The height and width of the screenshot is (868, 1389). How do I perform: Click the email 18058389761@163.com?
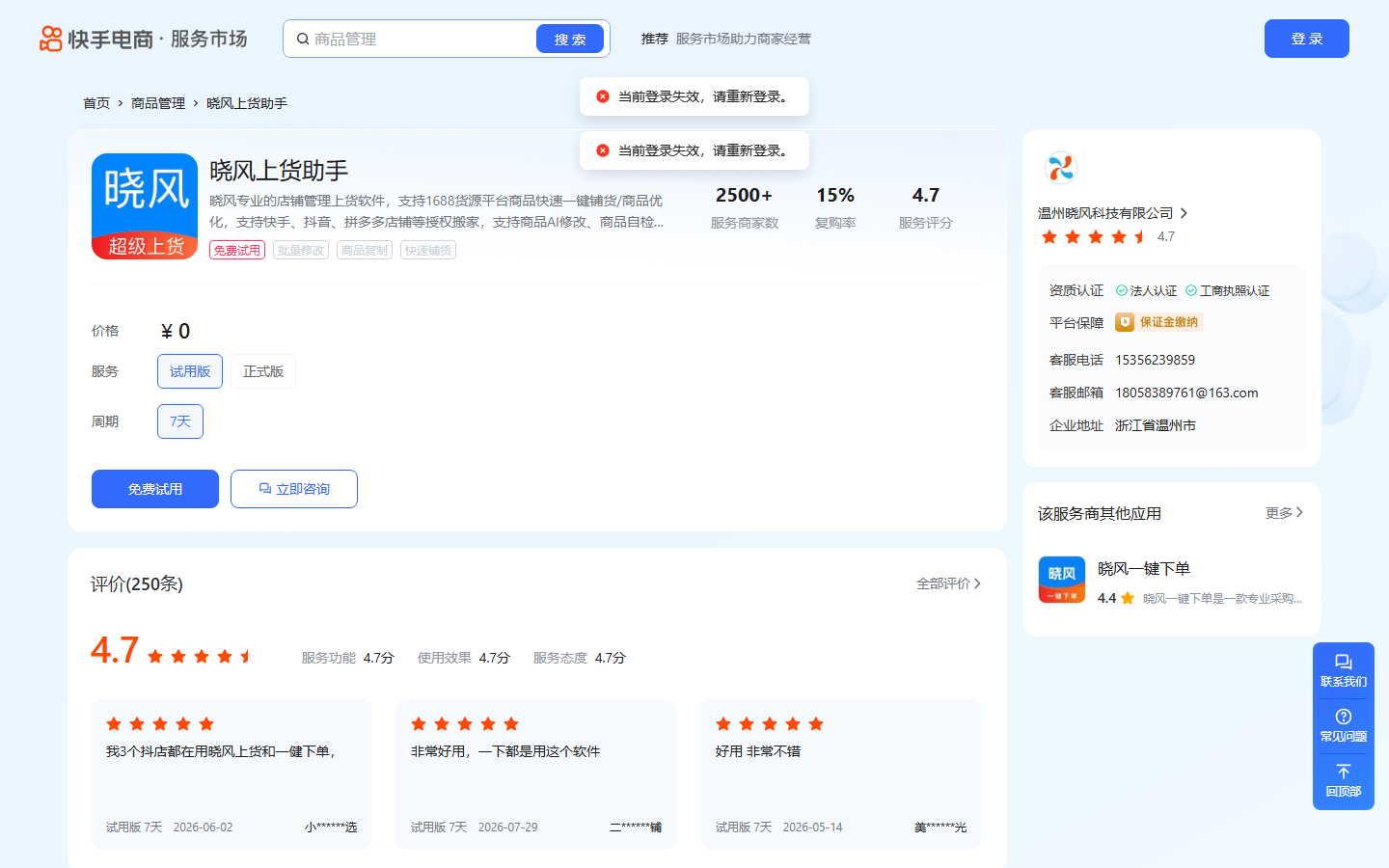click(1186, 393)
